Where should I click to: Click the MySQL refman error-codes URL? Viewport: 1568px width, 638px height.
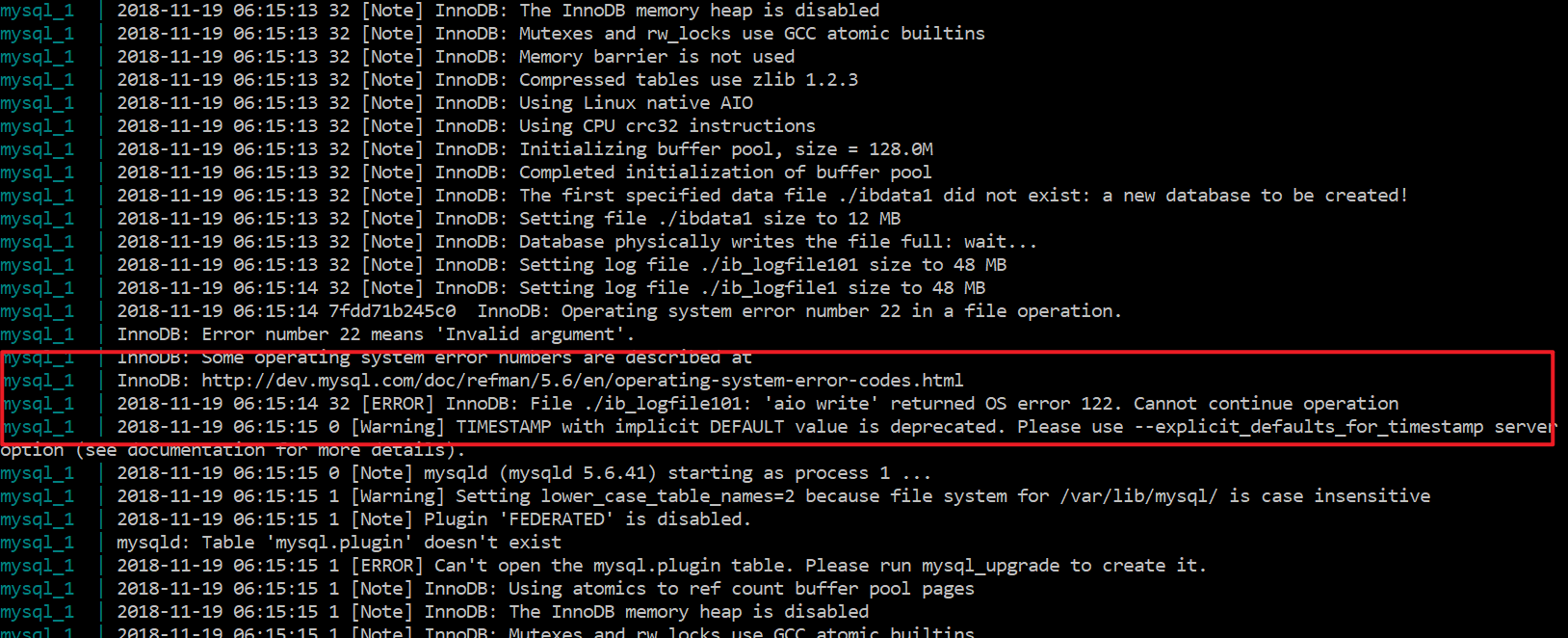click(583, 381)
